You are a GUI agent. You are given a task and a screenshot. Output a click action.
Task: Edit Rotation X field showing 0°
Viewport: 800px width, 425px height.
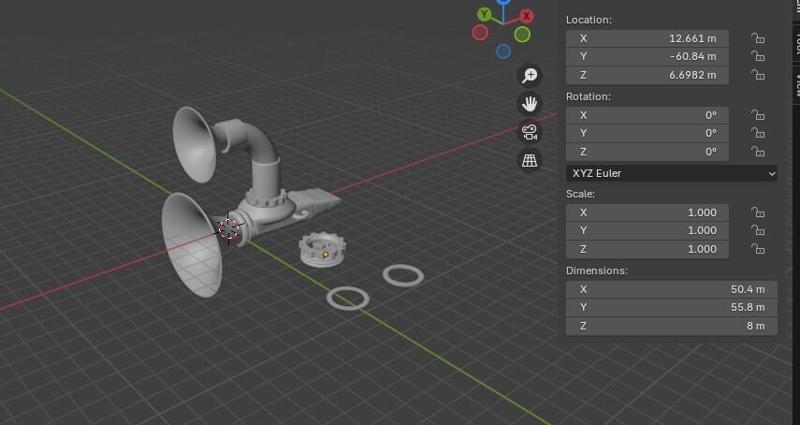point(647,115)
